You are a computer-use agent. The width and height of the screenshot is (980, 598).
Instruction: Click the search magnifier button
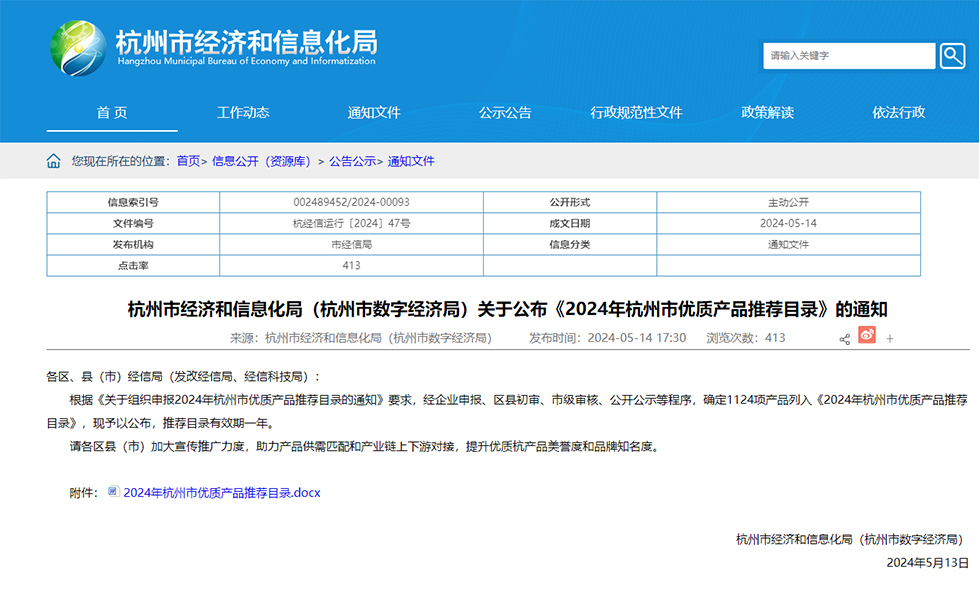coord(953,56)
